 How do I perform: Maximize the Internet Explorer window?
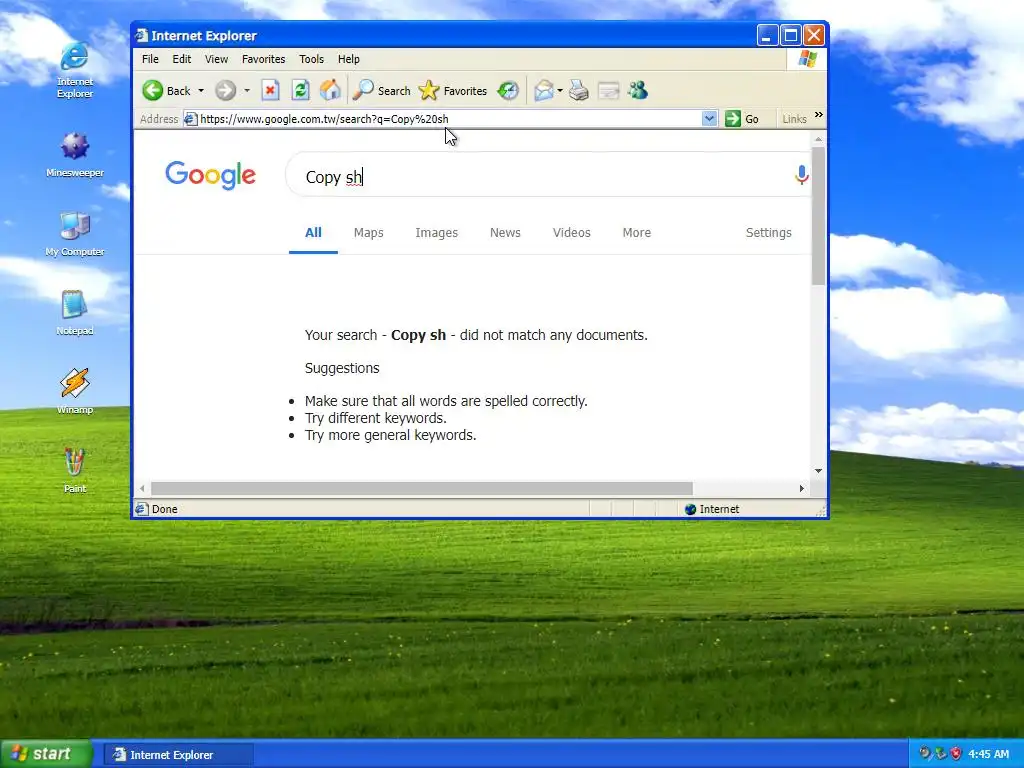(791, 35)
